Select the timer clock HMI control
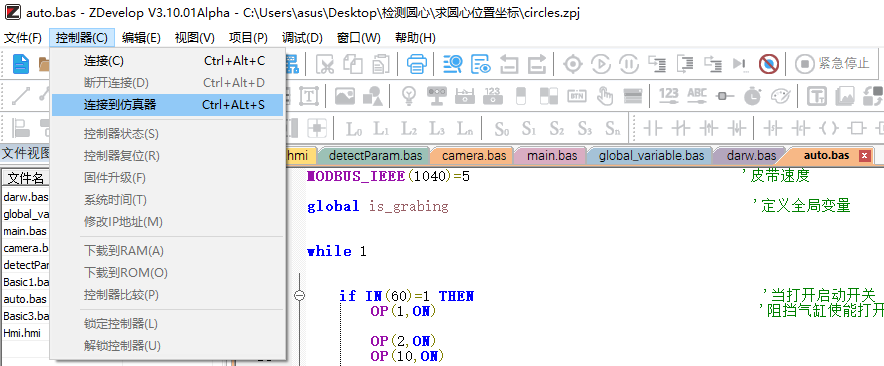 (x=753, y=96)
